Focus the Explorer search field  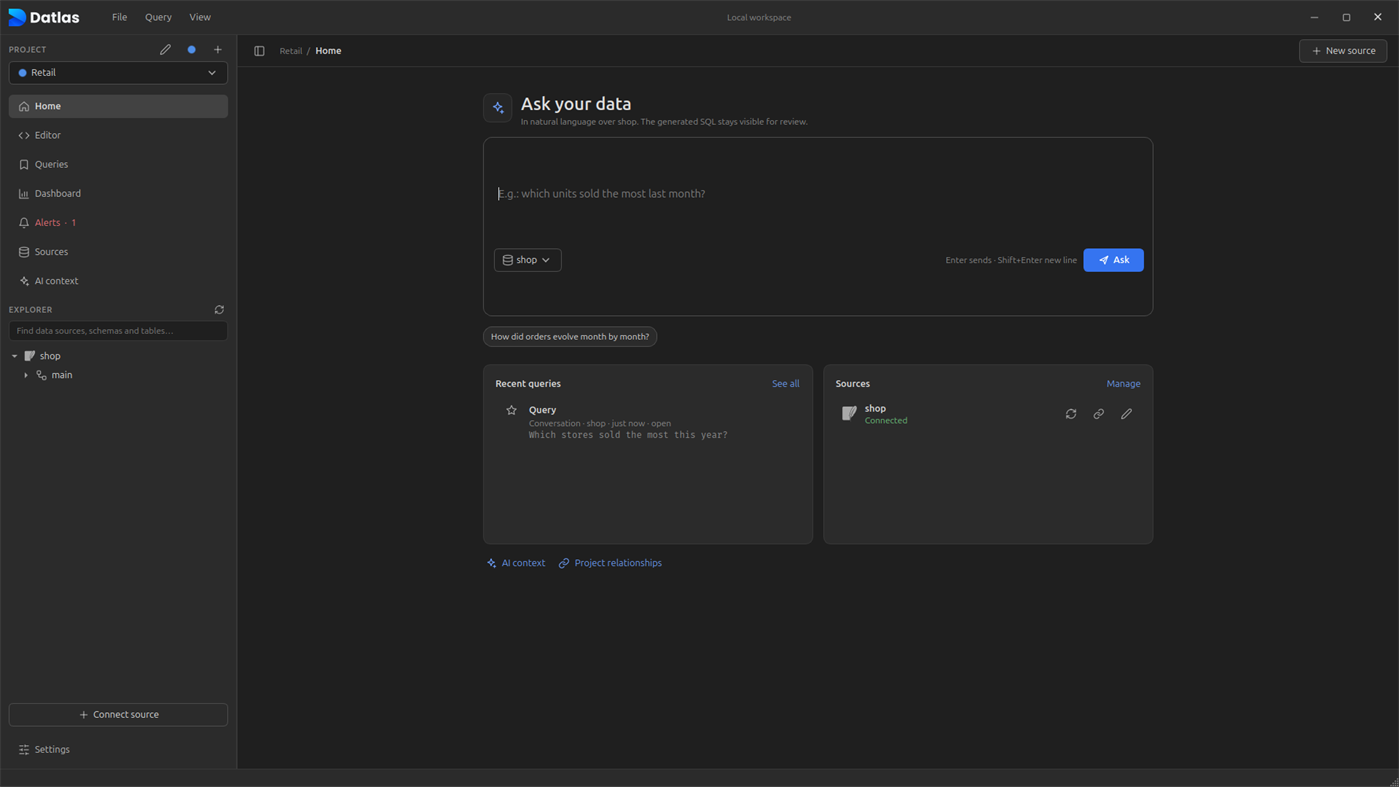(118, 331)
